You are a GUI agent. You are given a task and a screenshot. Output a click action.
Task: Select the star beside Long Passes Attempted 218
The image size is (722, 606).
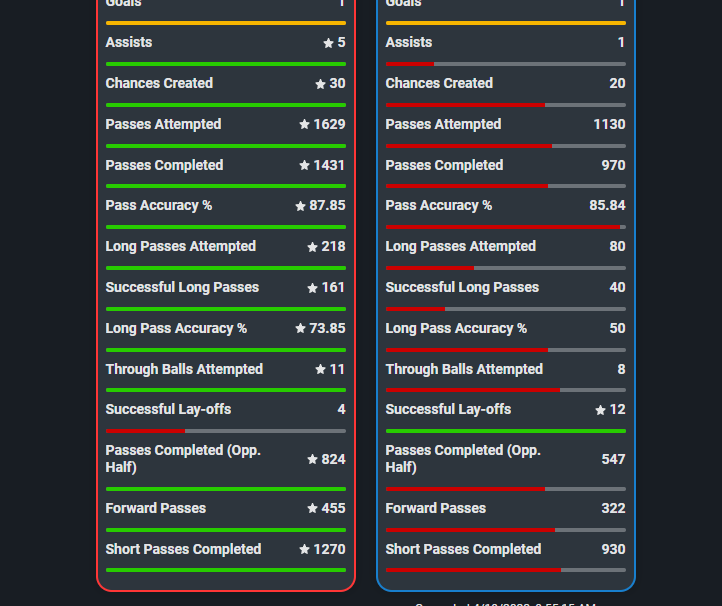click(x=312, y=247)
